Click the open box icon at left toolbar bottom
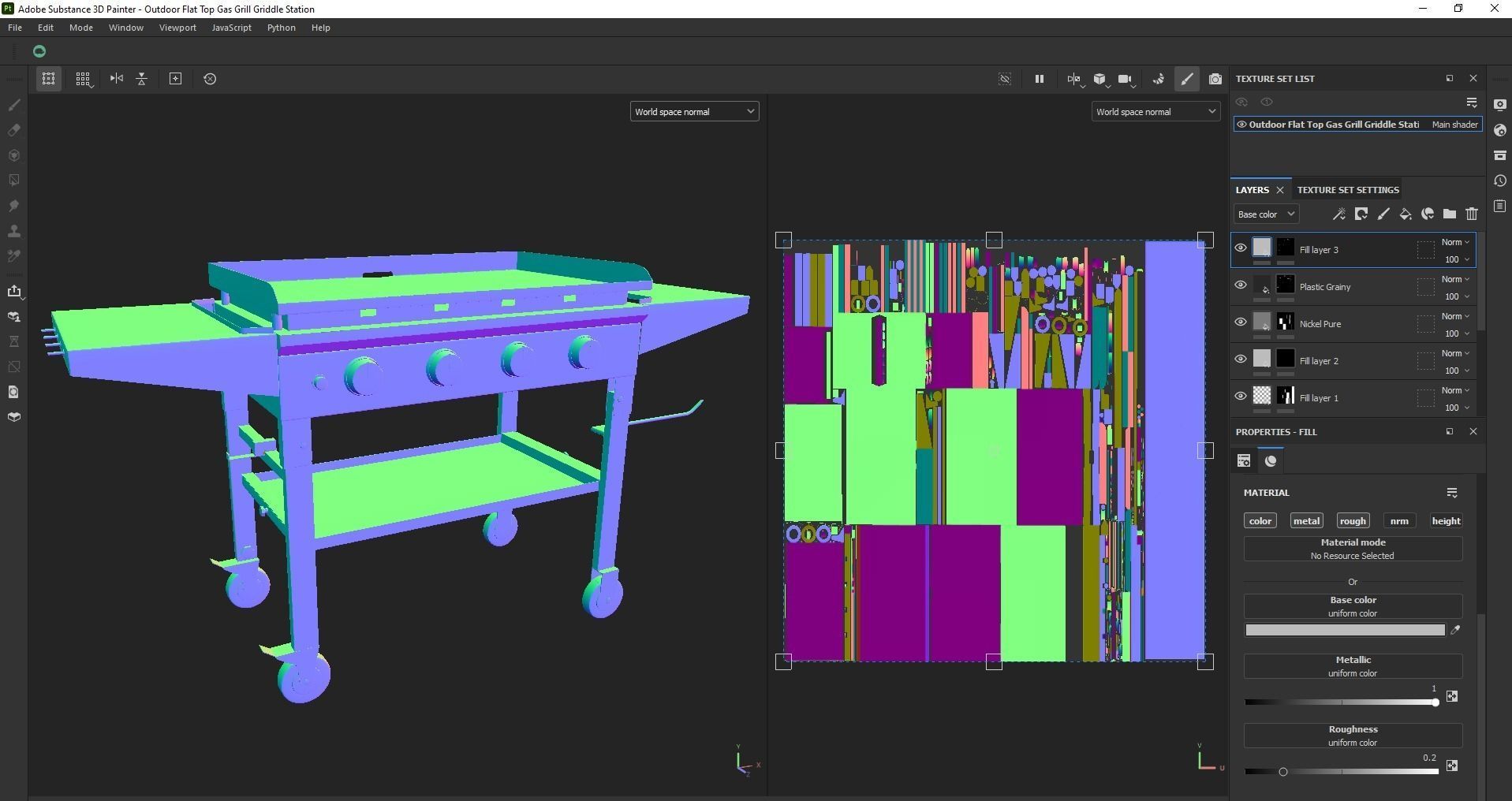 point(14,417)
